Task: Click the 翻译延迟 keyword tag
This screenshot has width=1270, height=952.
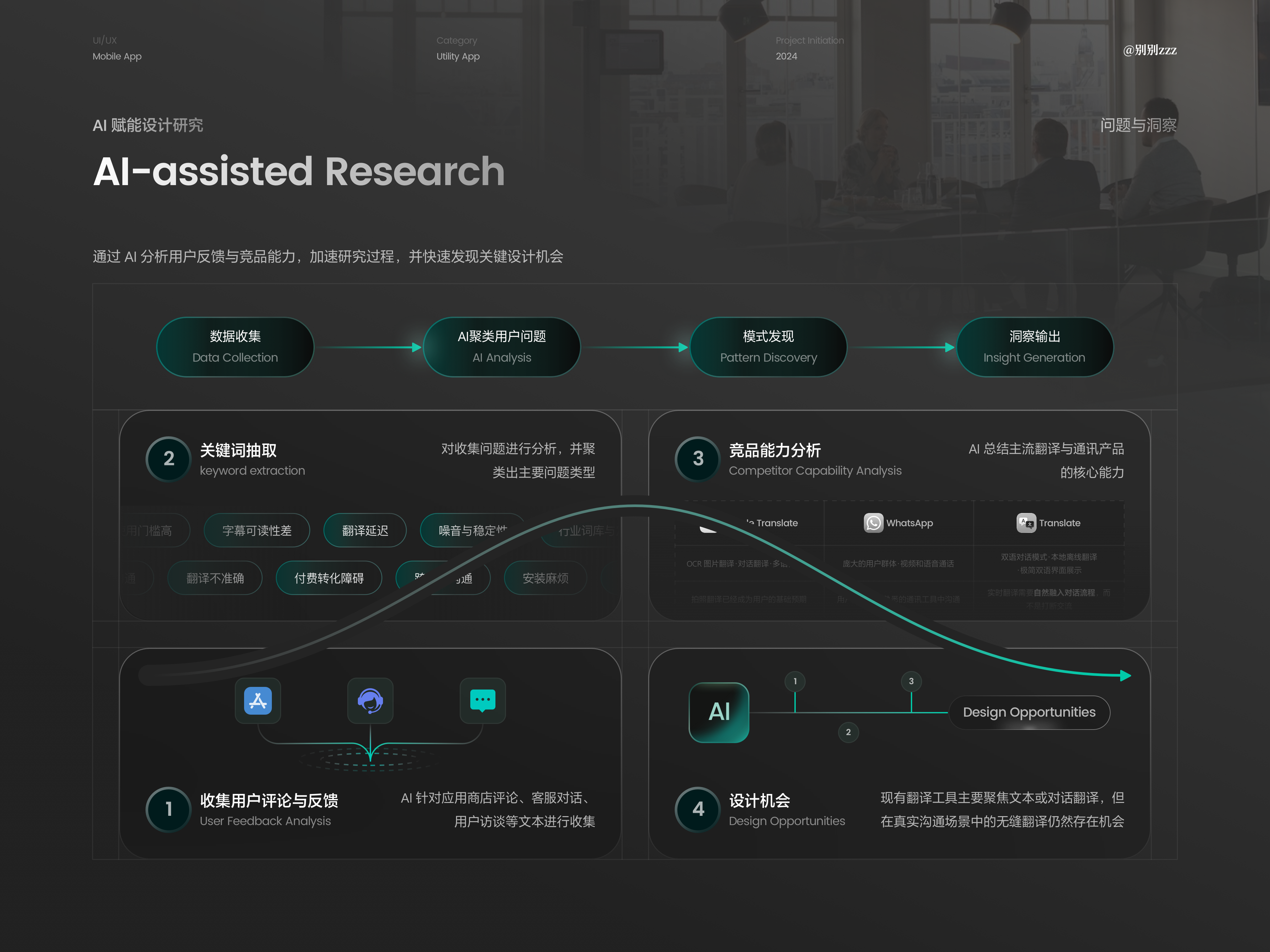Action: click(365, 531)
